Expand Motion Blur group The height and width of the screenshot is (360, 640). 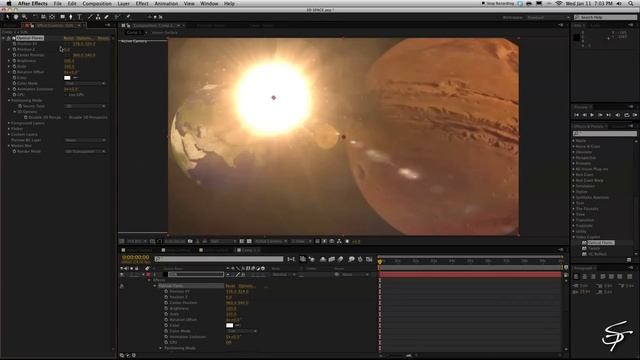click(9, 146)
